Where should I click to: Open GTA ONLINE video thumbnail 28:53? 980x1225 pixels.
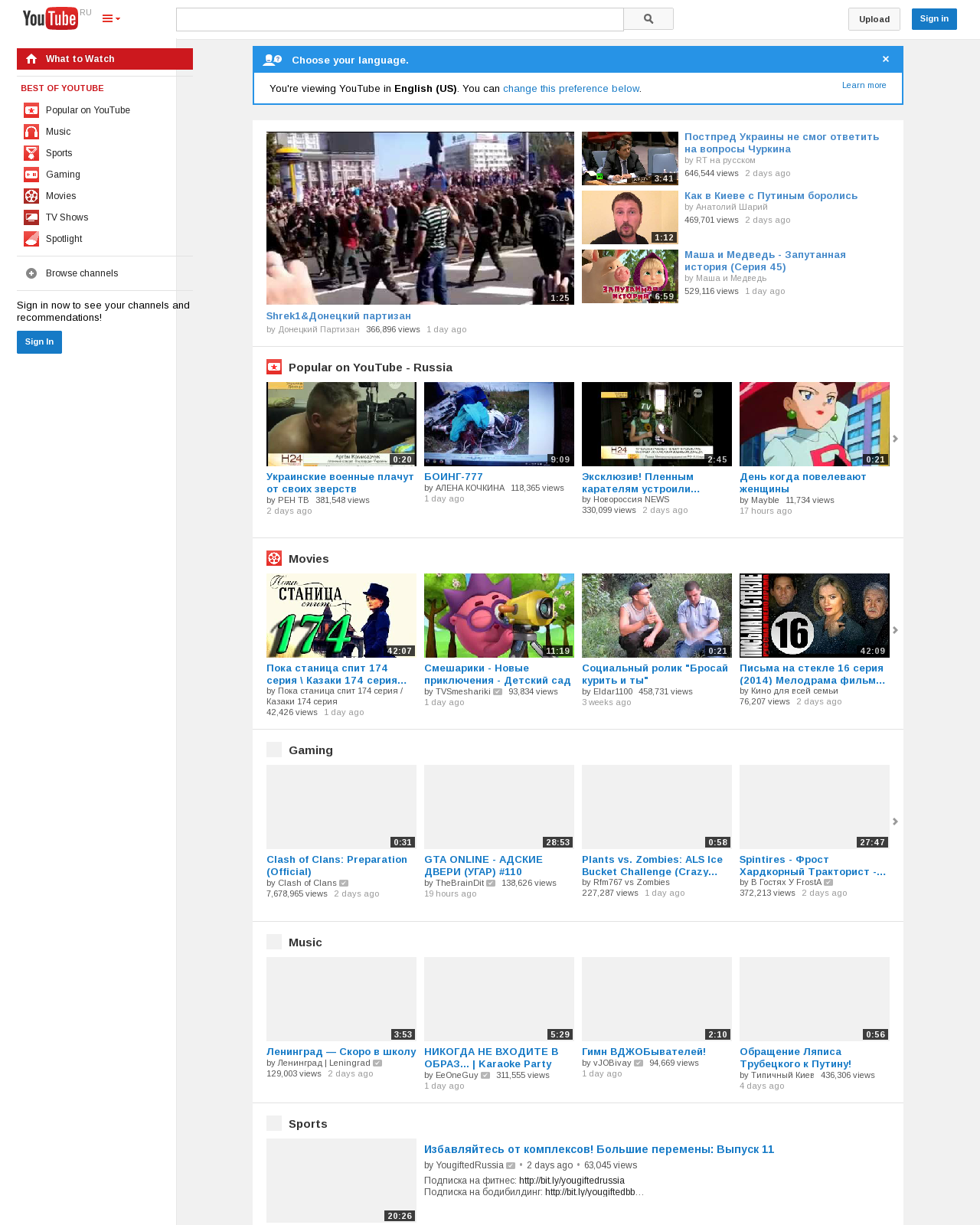click(499, 807)
